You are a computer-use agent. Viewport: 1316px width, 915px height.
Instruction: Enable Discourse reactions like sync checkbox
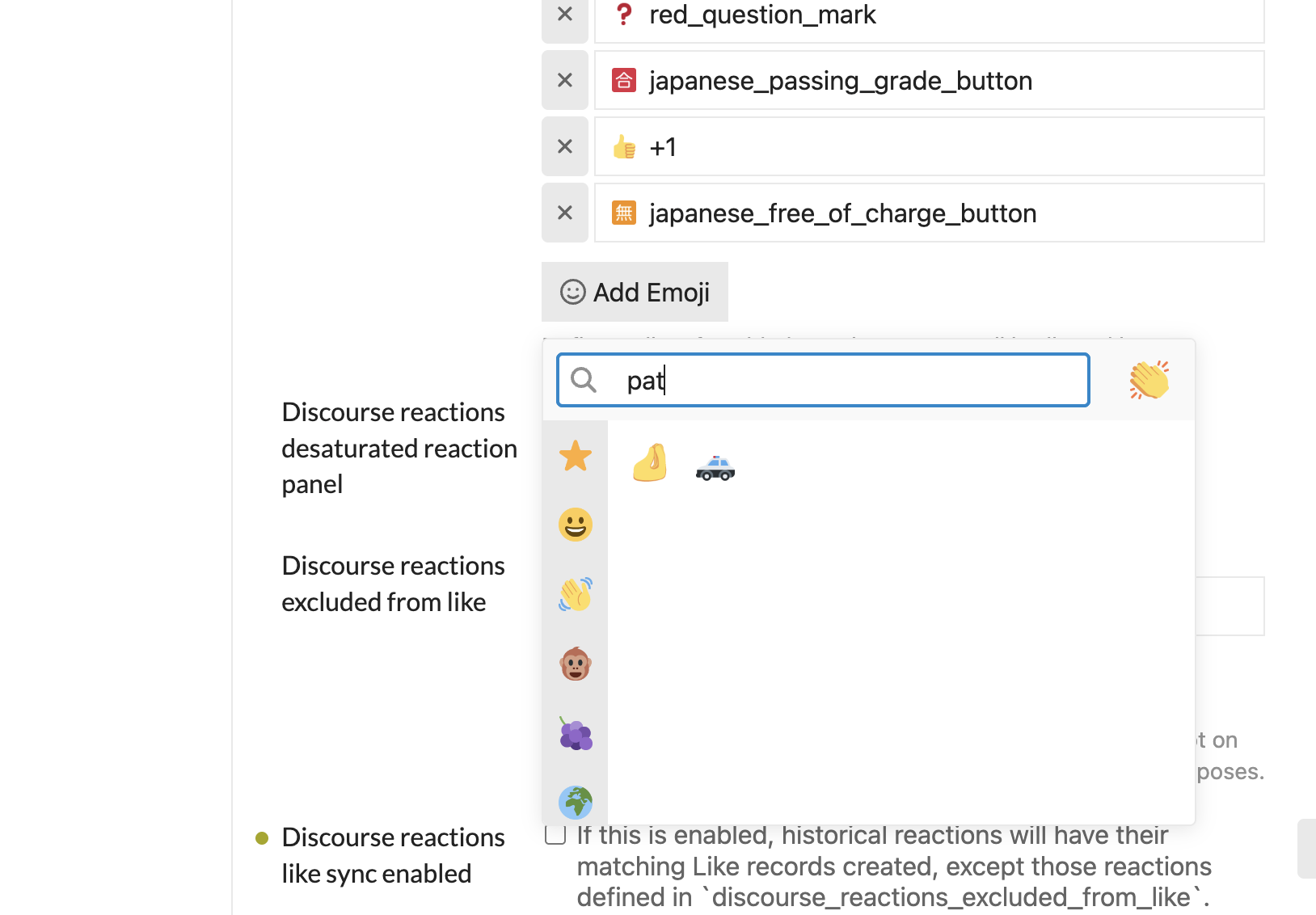(555, 835)
